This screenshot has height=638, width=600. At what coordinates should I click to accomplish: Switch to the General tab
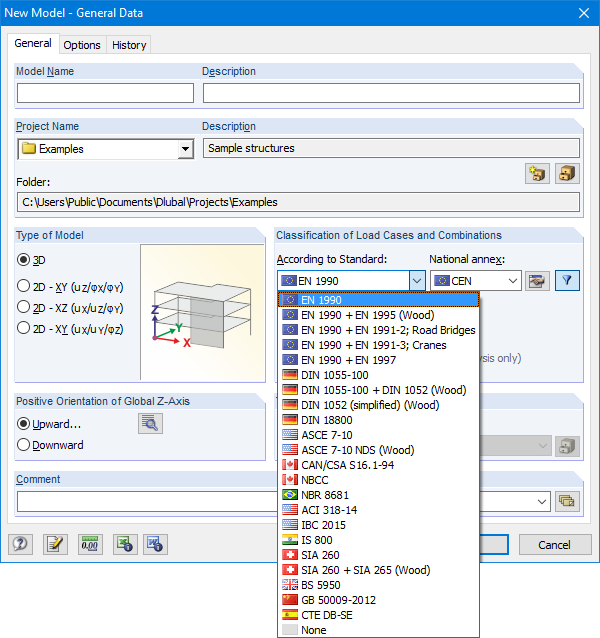[33, 43]
